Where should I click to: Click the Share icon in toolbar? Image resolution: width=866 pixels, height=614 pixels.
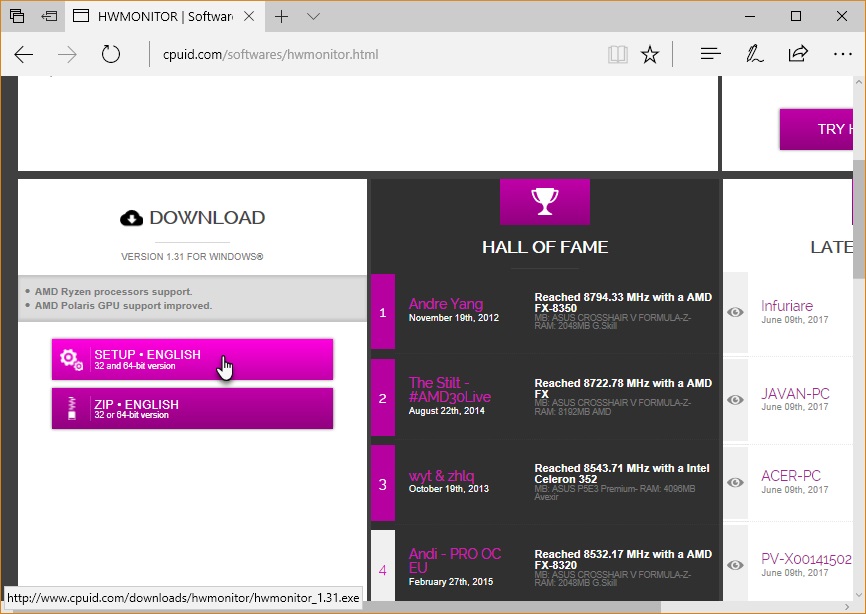(x=798, y=55)
